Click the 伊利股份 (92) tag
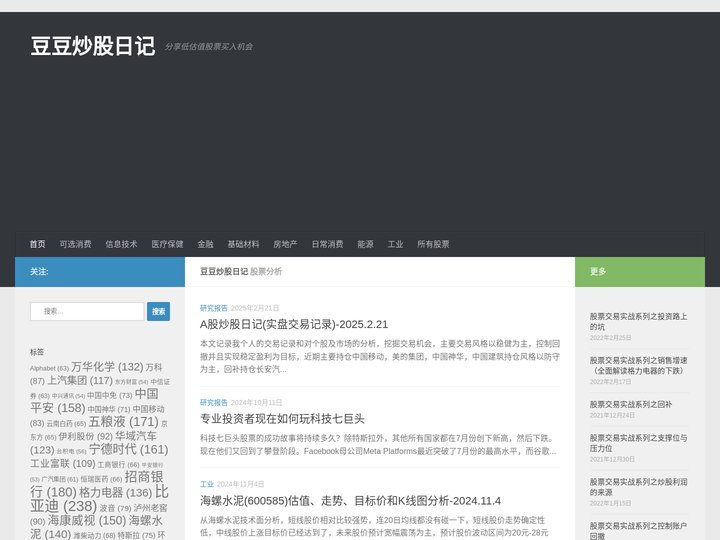 (x=85, y=436)
